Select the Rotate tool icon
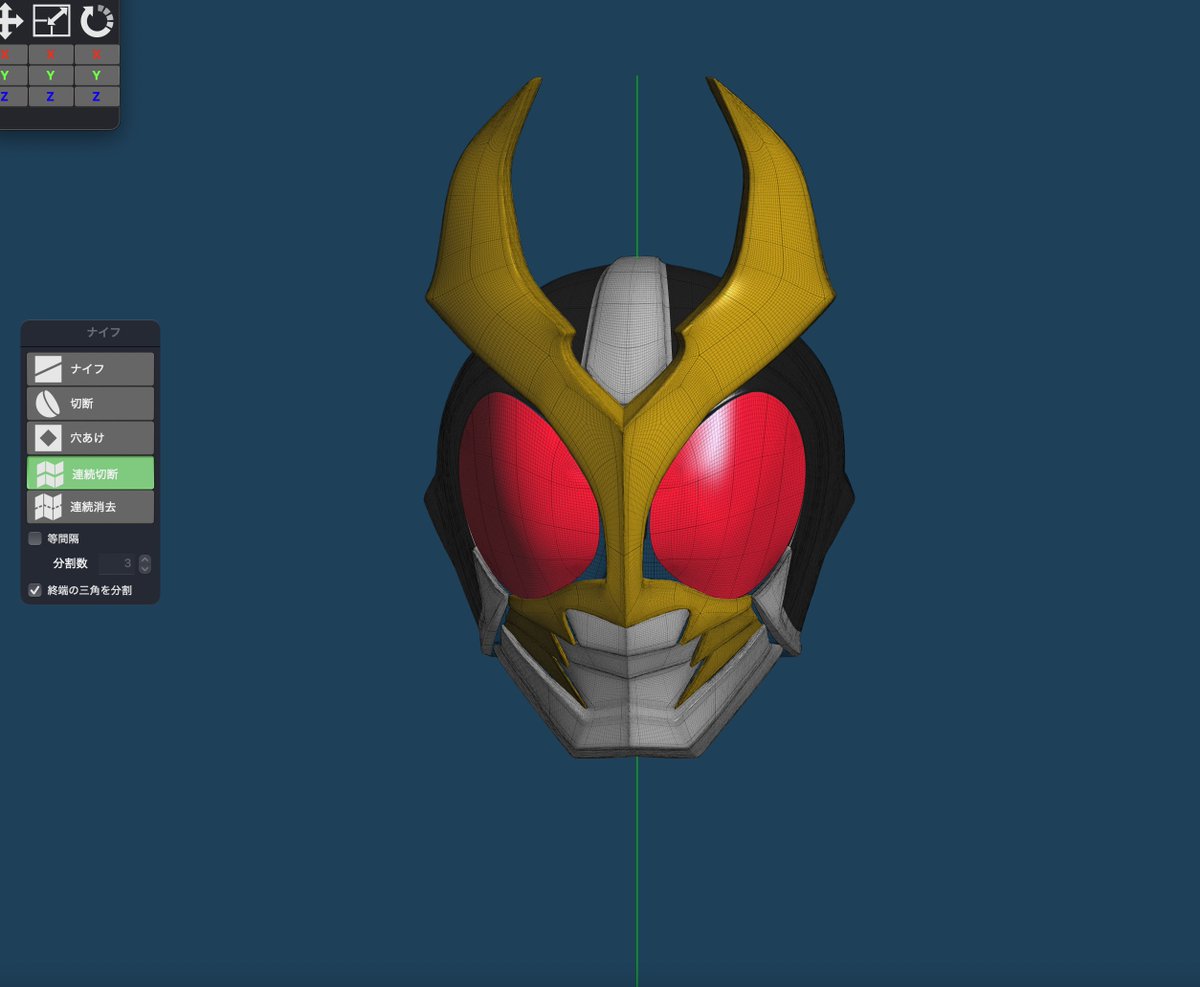The height and width of the screenshot is (987, 1200). (97, 21)
